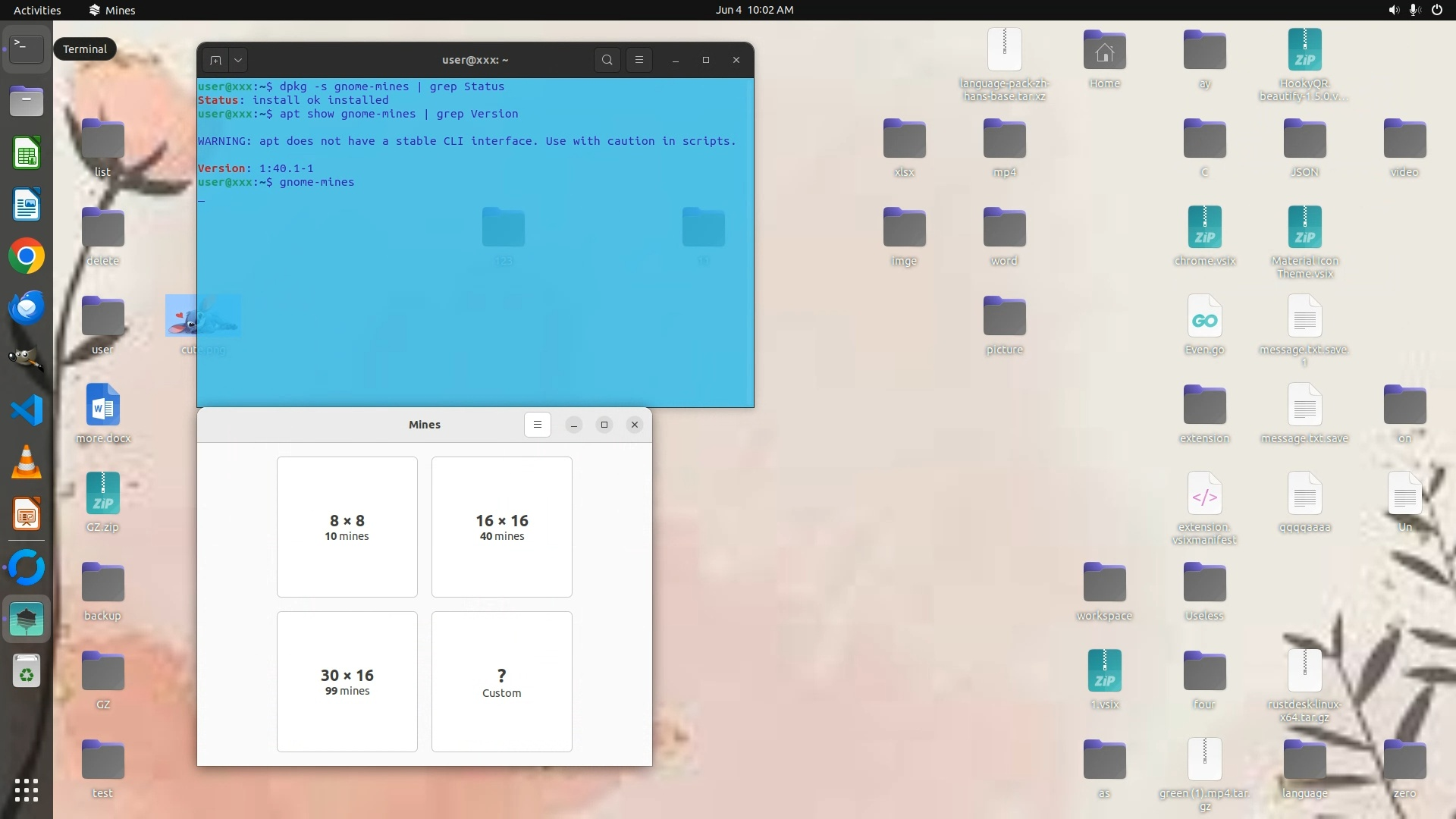The image size is (1456, 819).
Task: Start an 8 × 8 game with 10 mines
Action: coord(347,527)
